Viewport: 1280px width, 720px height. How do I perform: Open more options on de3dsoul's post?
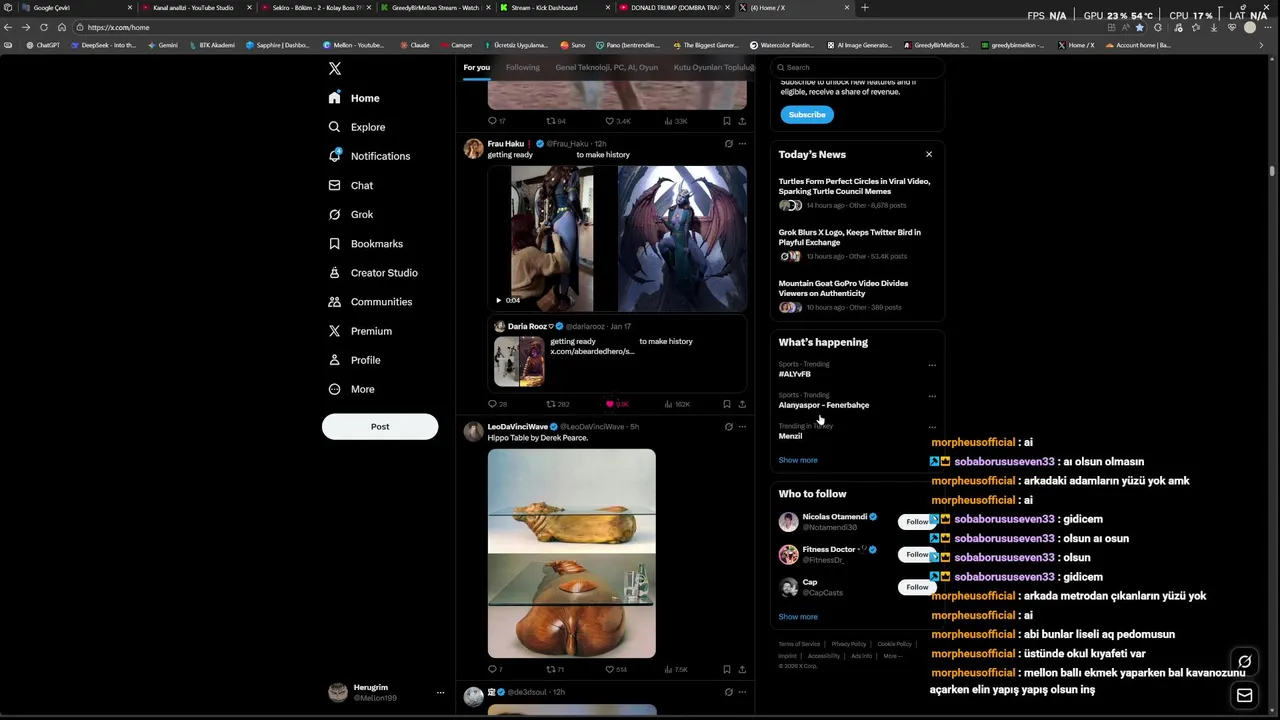pos(742,692)
